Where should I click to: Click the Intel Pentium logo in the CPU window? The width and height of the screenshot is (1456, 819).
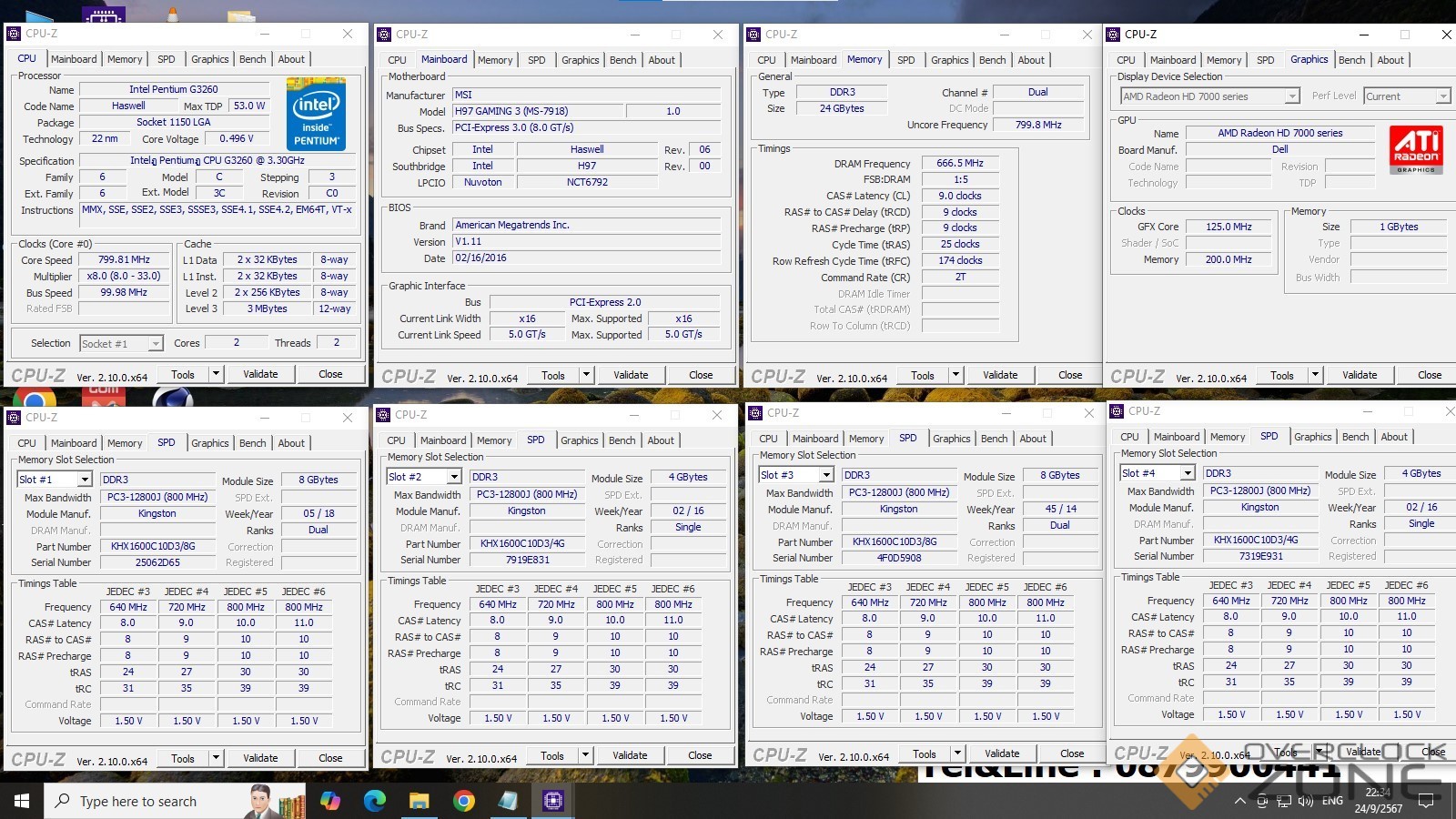coord(316,114)
